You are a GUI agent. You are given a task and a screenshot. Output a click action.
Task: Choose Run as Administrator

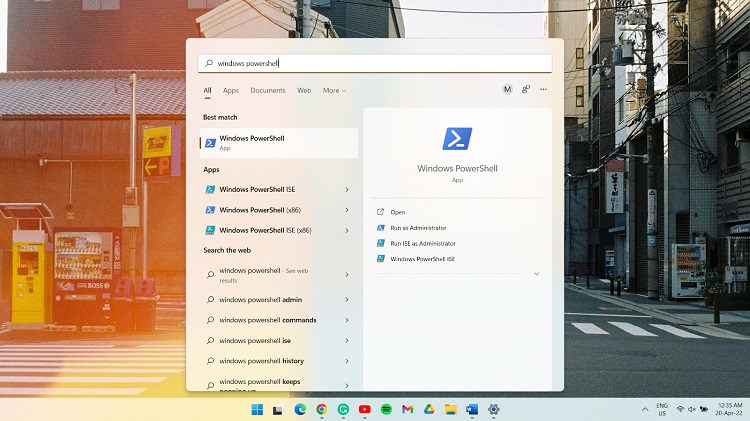pos(418,228)
